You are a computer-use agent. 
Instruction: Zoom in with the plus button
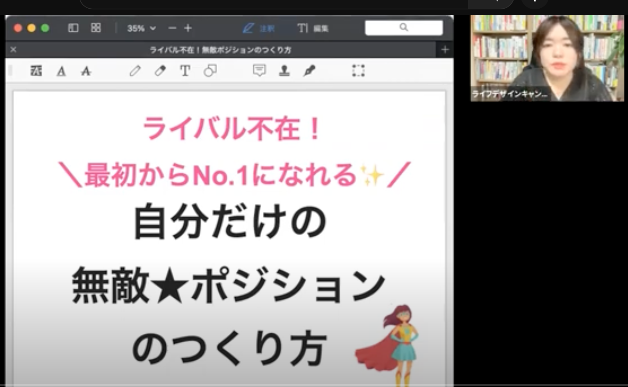[188, 28]
